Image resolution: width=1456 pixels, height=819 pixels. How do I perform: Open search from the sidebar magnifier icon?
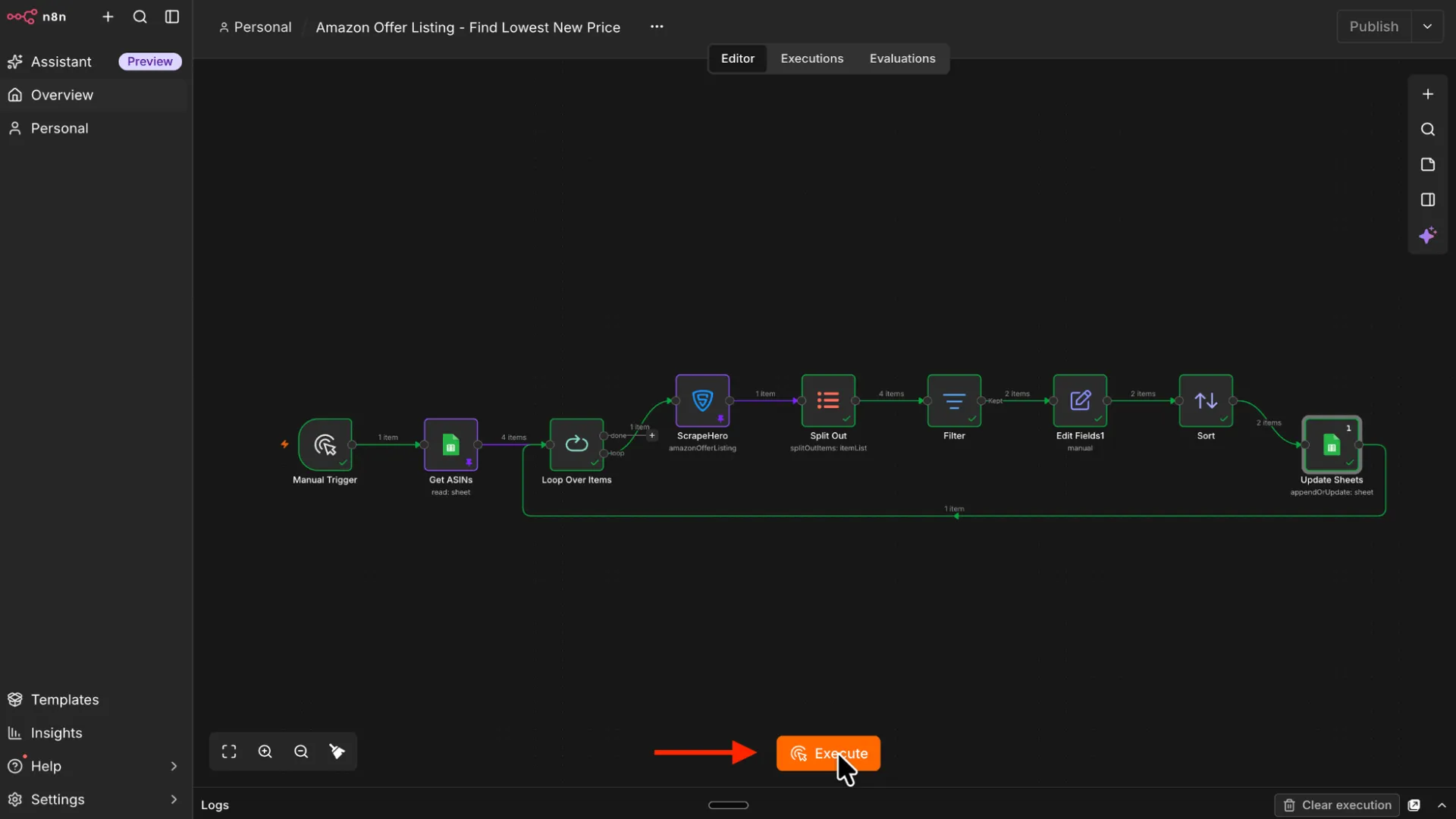coord(140,17)
